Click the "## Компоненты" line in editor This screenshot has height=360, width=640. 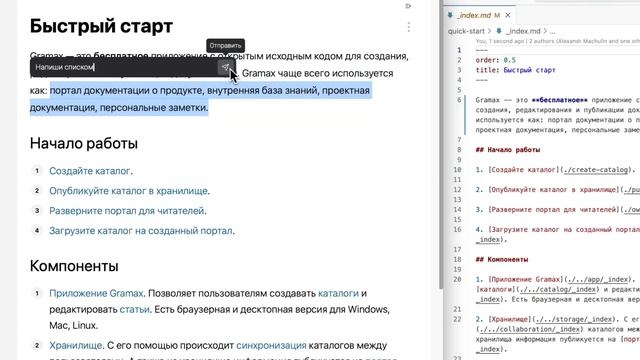(502, 260)
